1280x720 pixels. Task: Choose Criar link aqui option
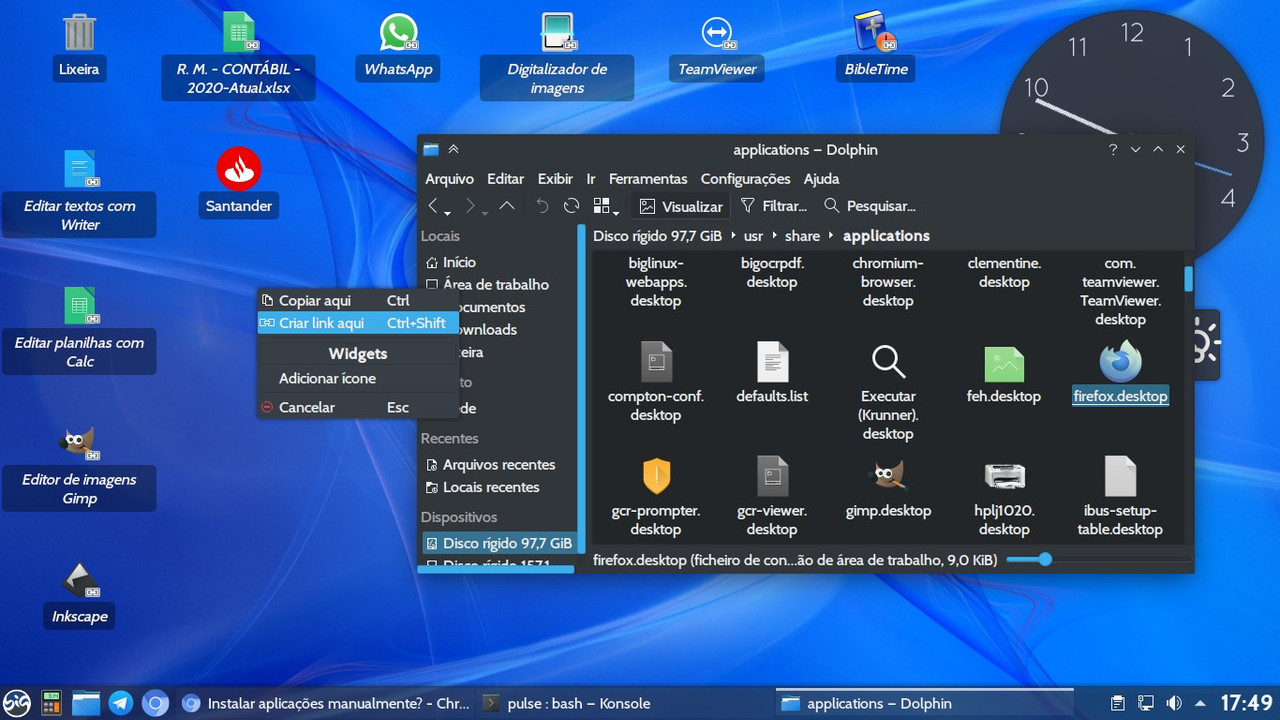click(x=358, y=323)
